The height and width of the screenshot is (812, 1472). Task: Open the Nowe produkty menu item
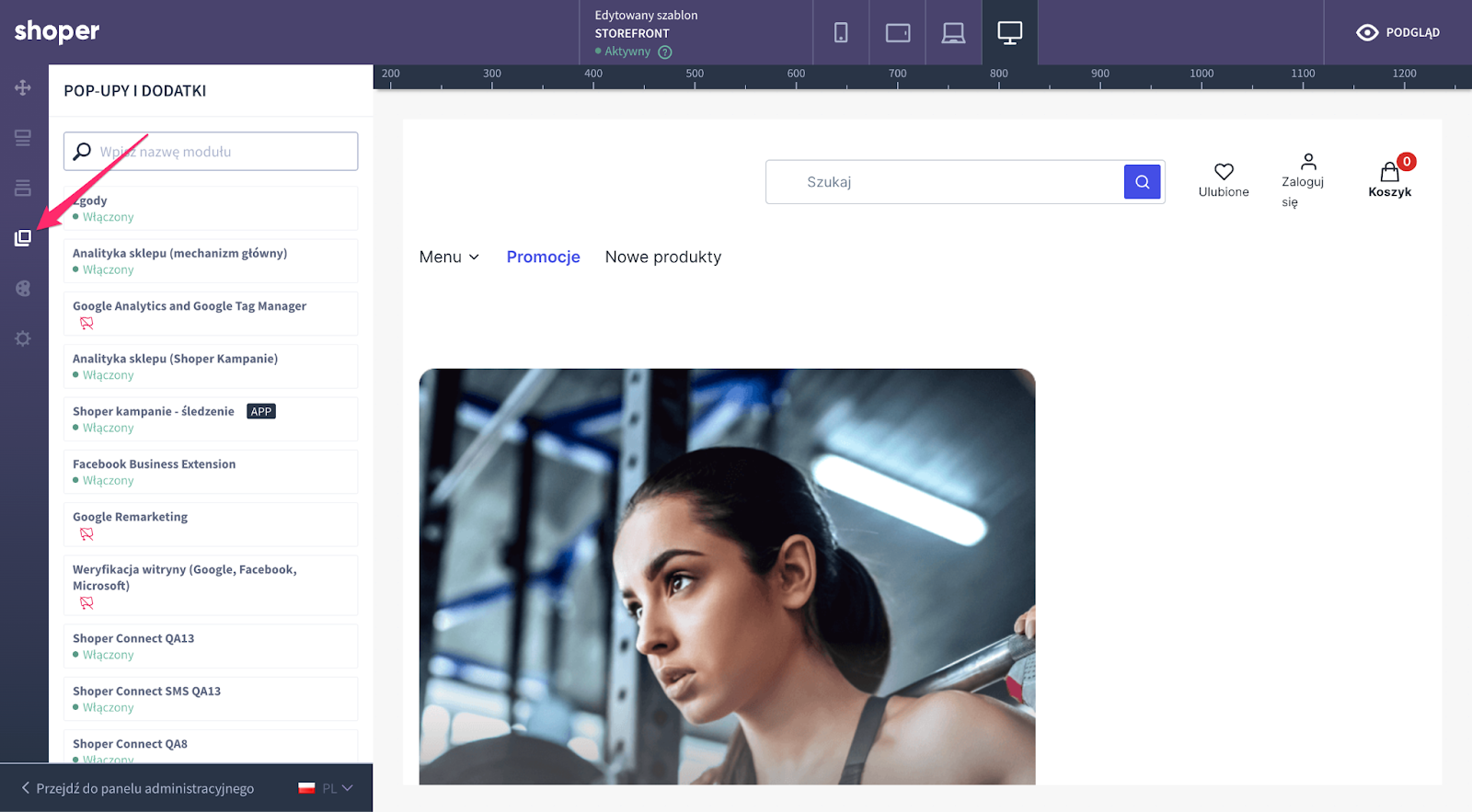(662, 257)
